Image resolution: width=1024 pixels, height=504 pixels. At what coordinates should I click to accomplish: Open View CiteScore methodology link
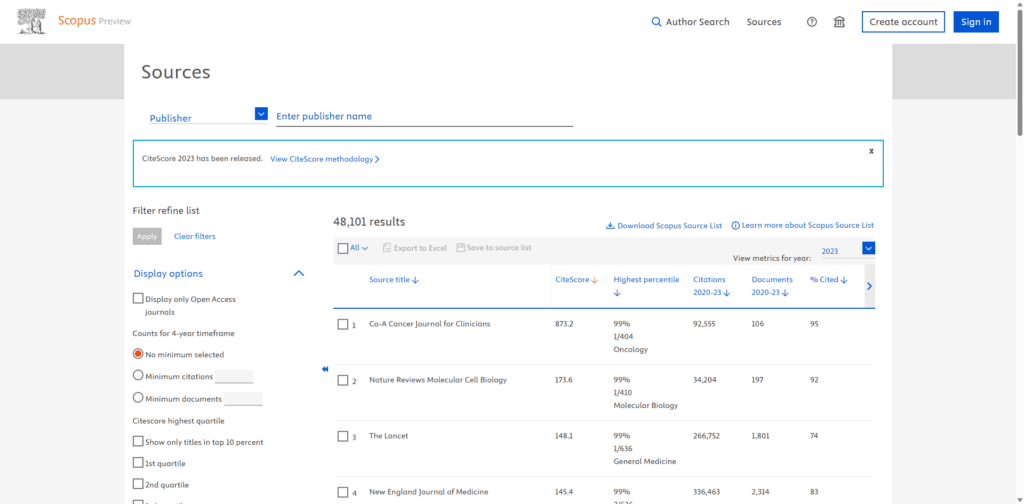[x=325, y=159]
